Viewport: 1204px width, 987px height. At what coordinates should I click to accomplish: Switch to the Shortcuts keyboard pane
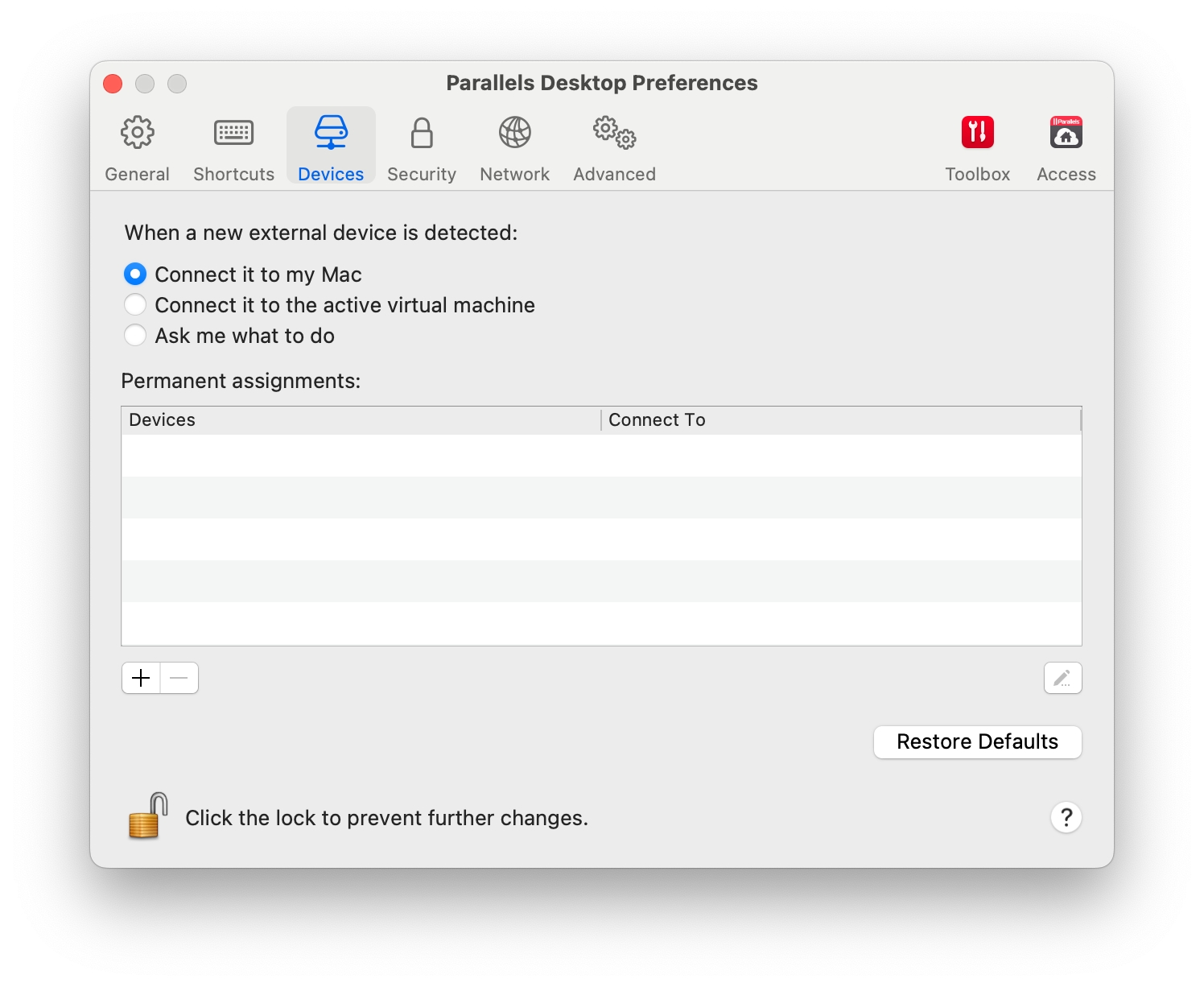(x=233, y=133)
